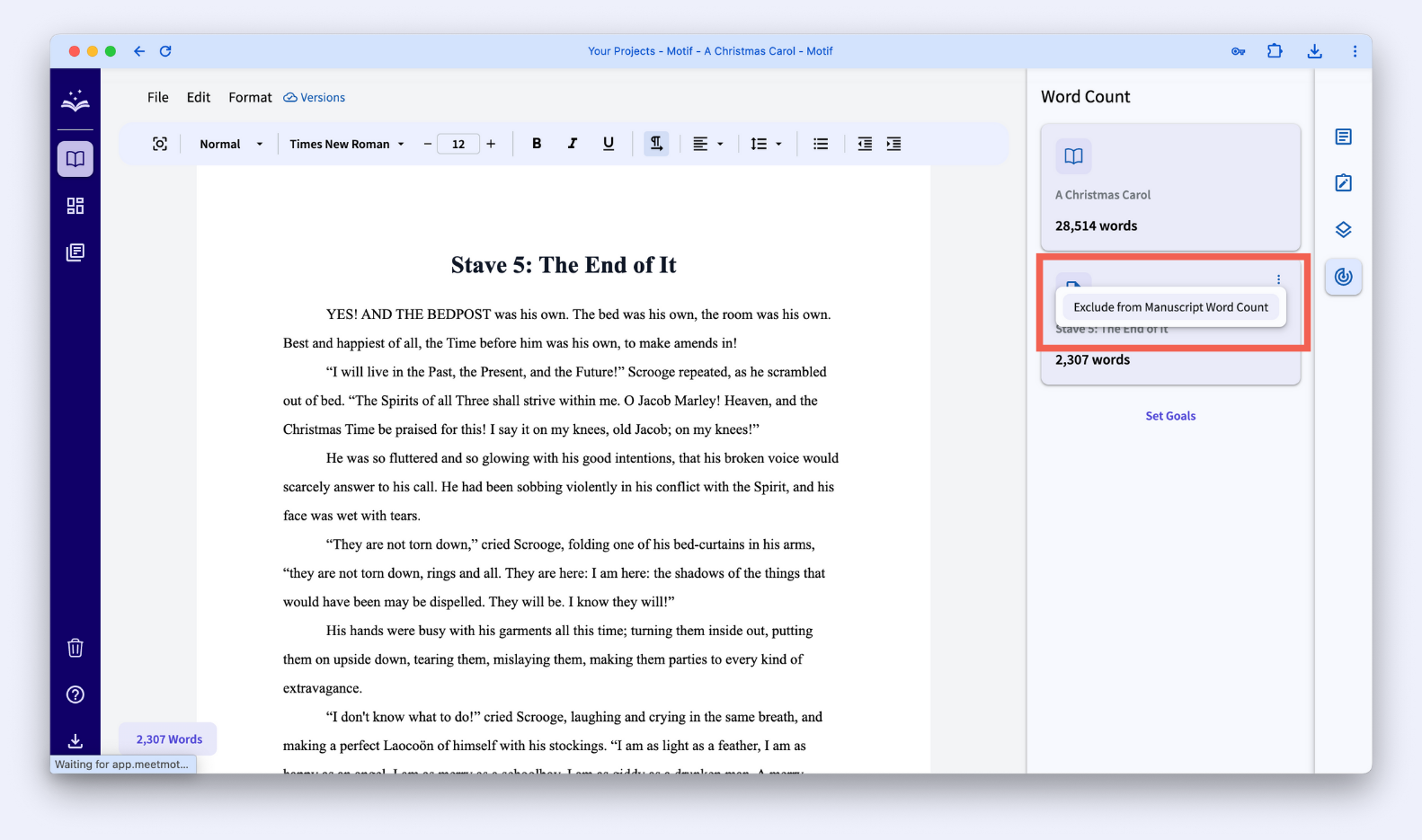Click the font size field showing 12
The image size is (1422, 840).
coord(458,144)
